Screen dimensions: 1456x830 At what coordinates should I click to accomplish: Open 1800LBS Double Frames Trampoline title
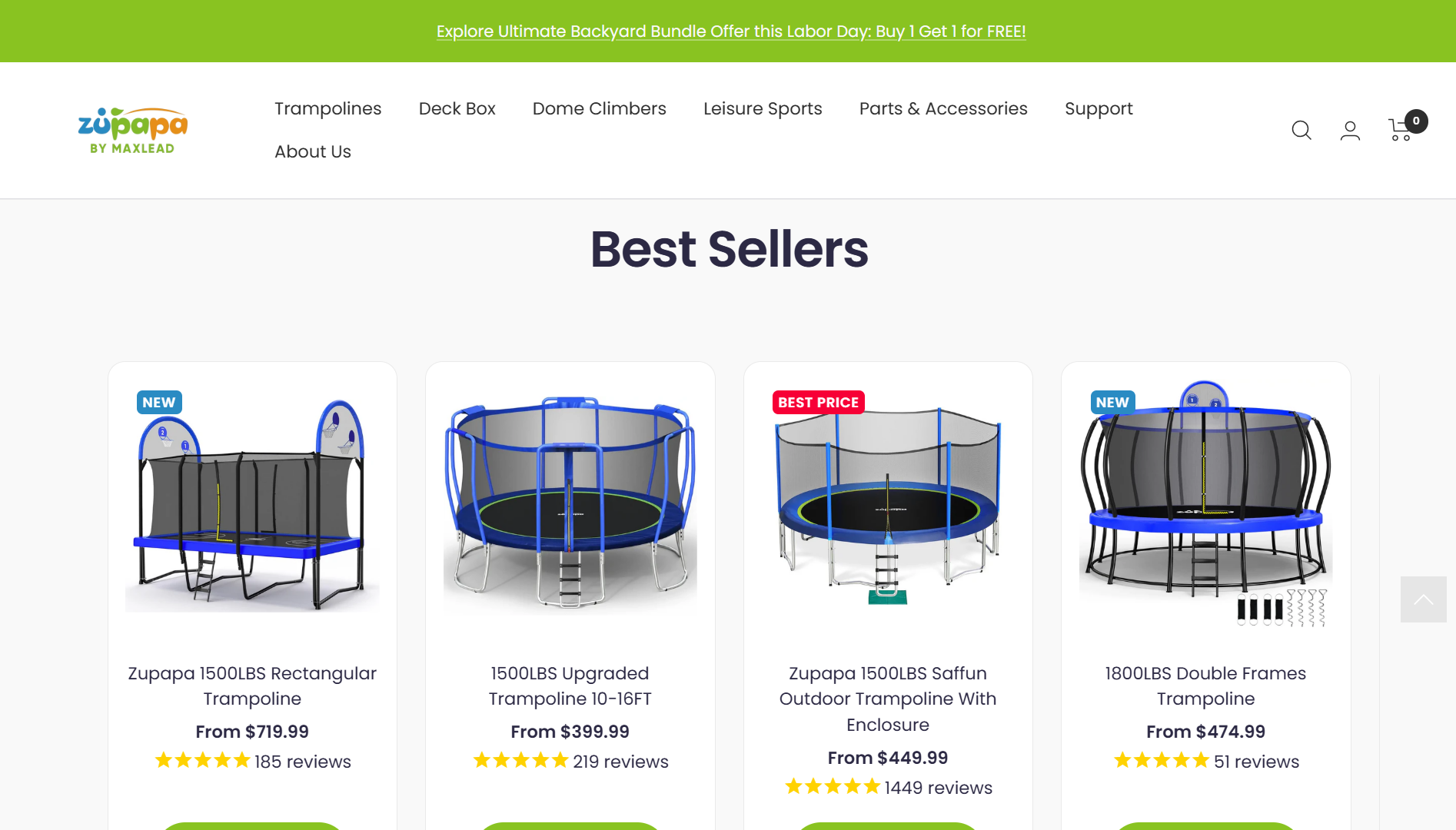[x=1205, y=686]
